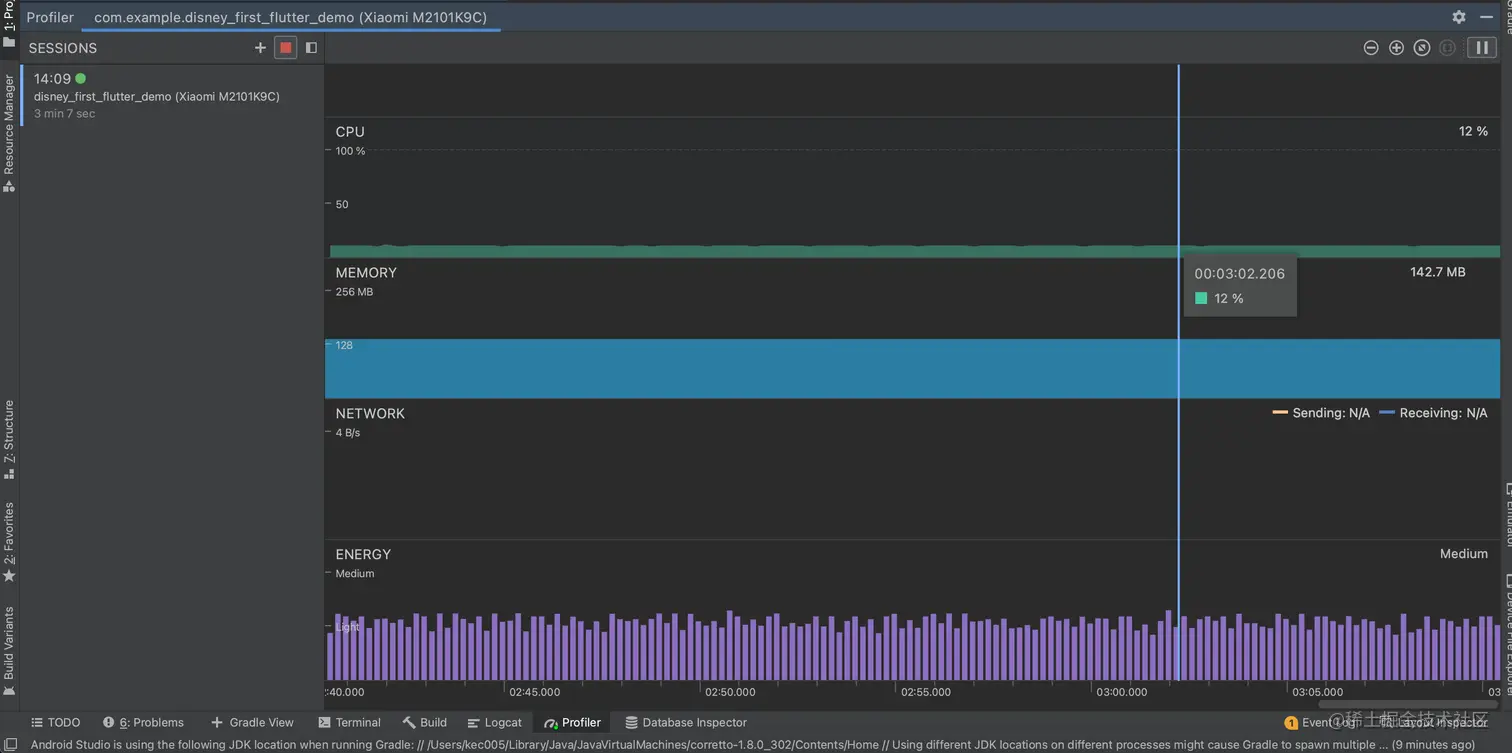Screen dimensions: 1512x753
Task: Pause the live profiler timeline
Action: [1482, 47]
